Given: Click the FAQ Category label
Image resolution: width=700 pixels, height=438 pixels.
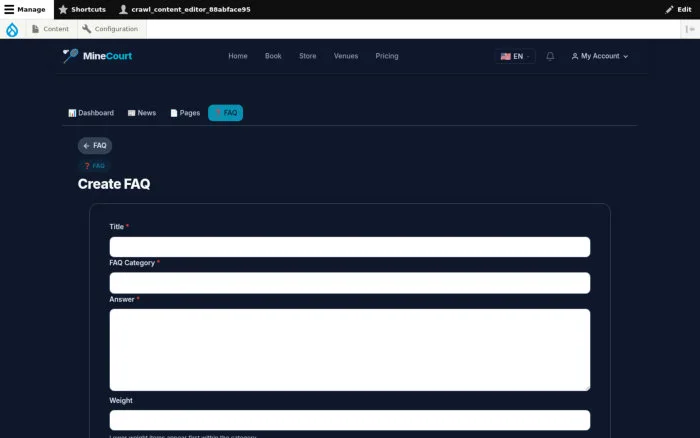Looking at the screenshot, I should pyautogui.click(x=132, y=263).
